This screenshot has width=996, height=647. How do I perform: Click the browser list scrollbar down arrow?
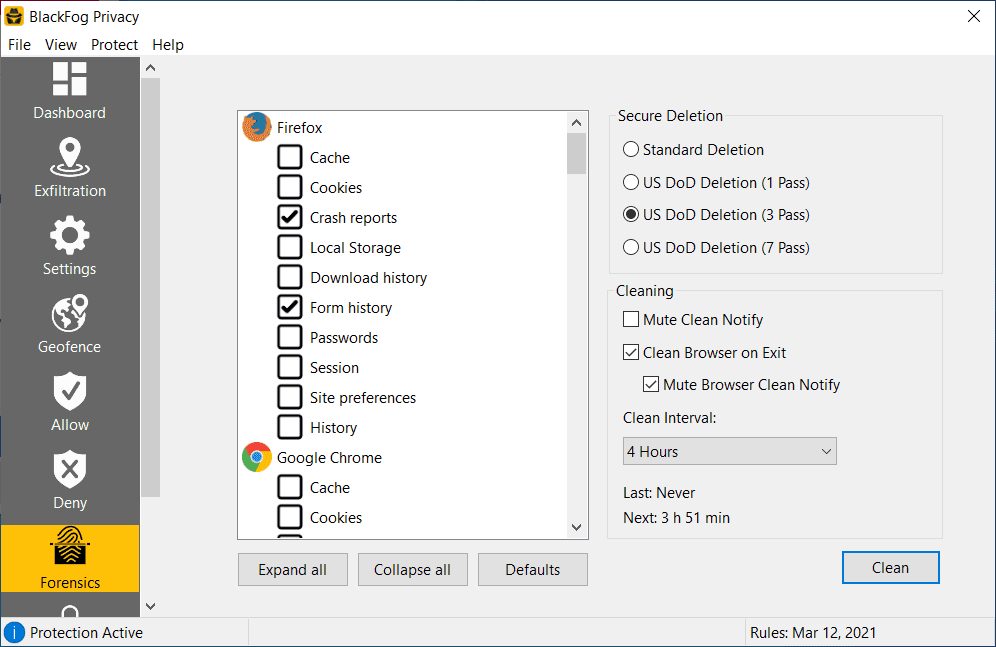pyautogui.click(x=576, y=527)
